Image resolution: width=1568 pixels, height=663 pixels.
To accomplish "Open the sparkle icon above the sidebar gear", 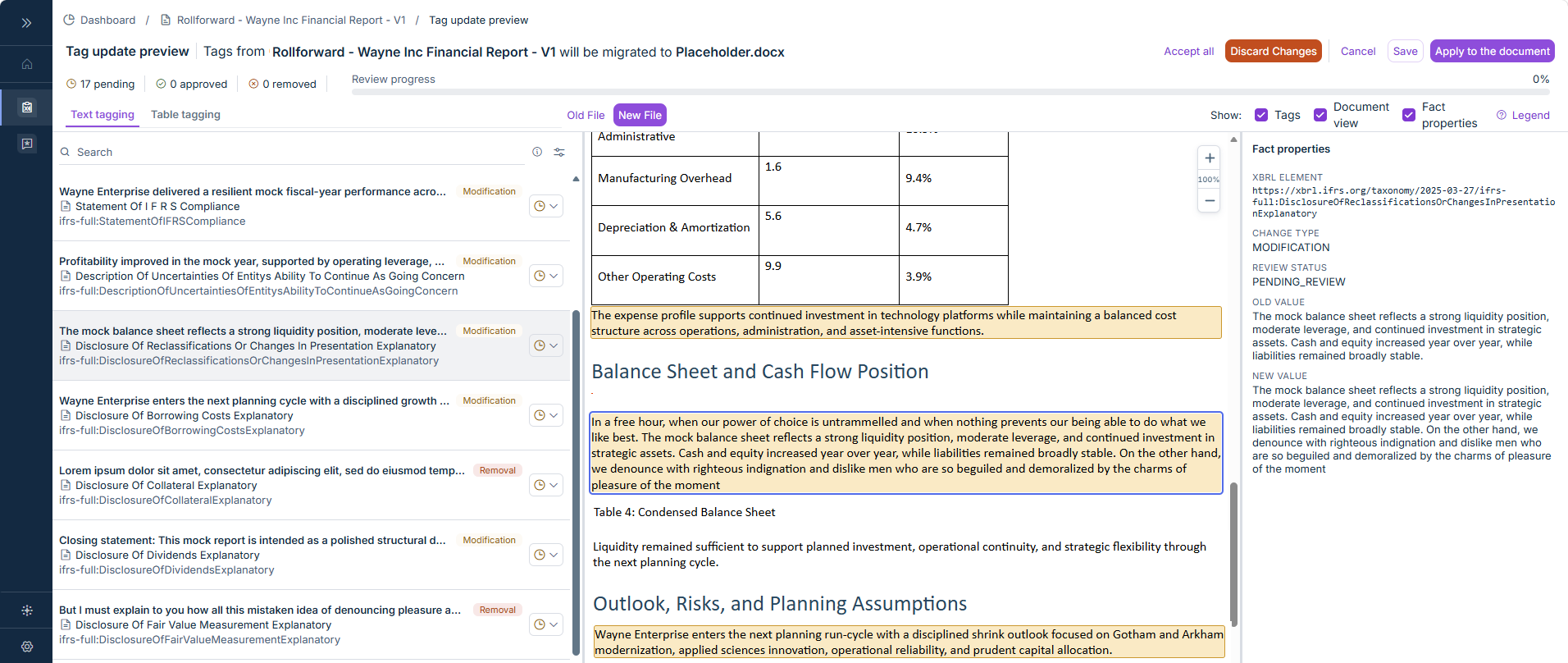I will coord(27,610).
